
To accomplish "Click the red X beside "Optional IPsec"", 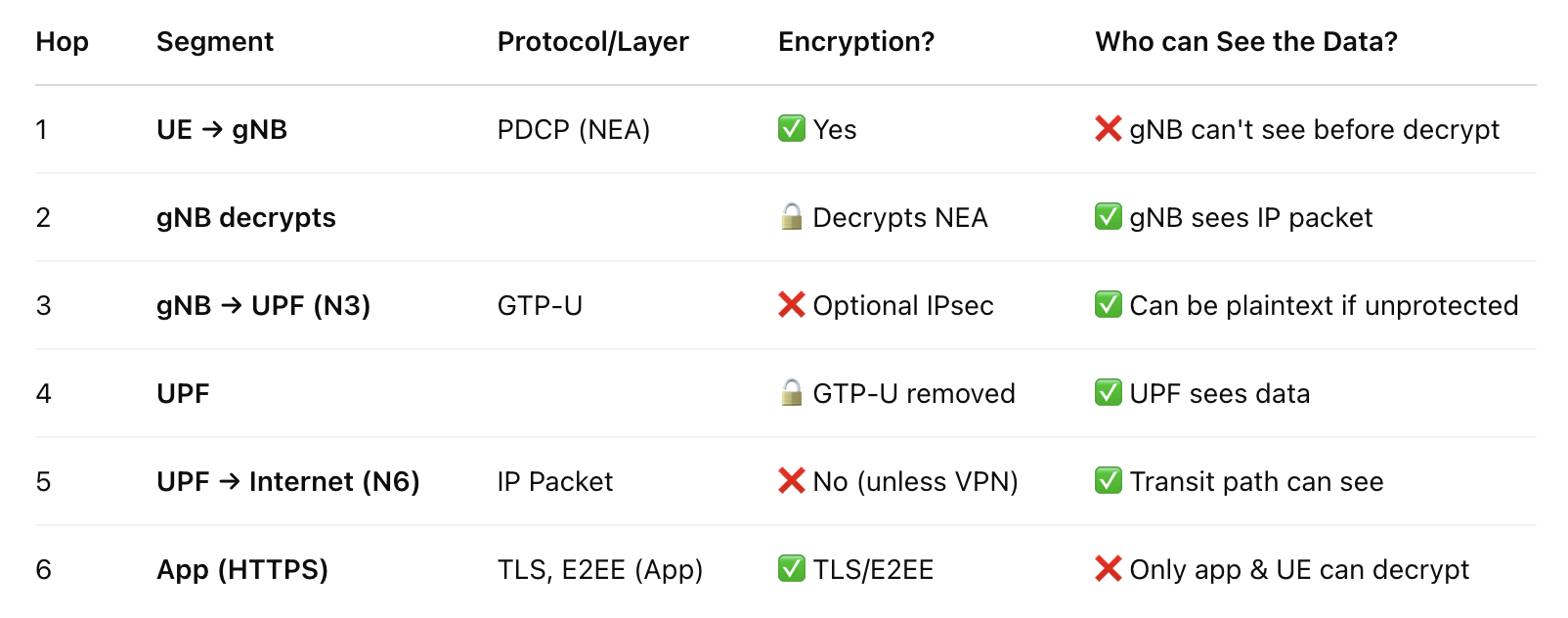I will [x=791, y=305].
